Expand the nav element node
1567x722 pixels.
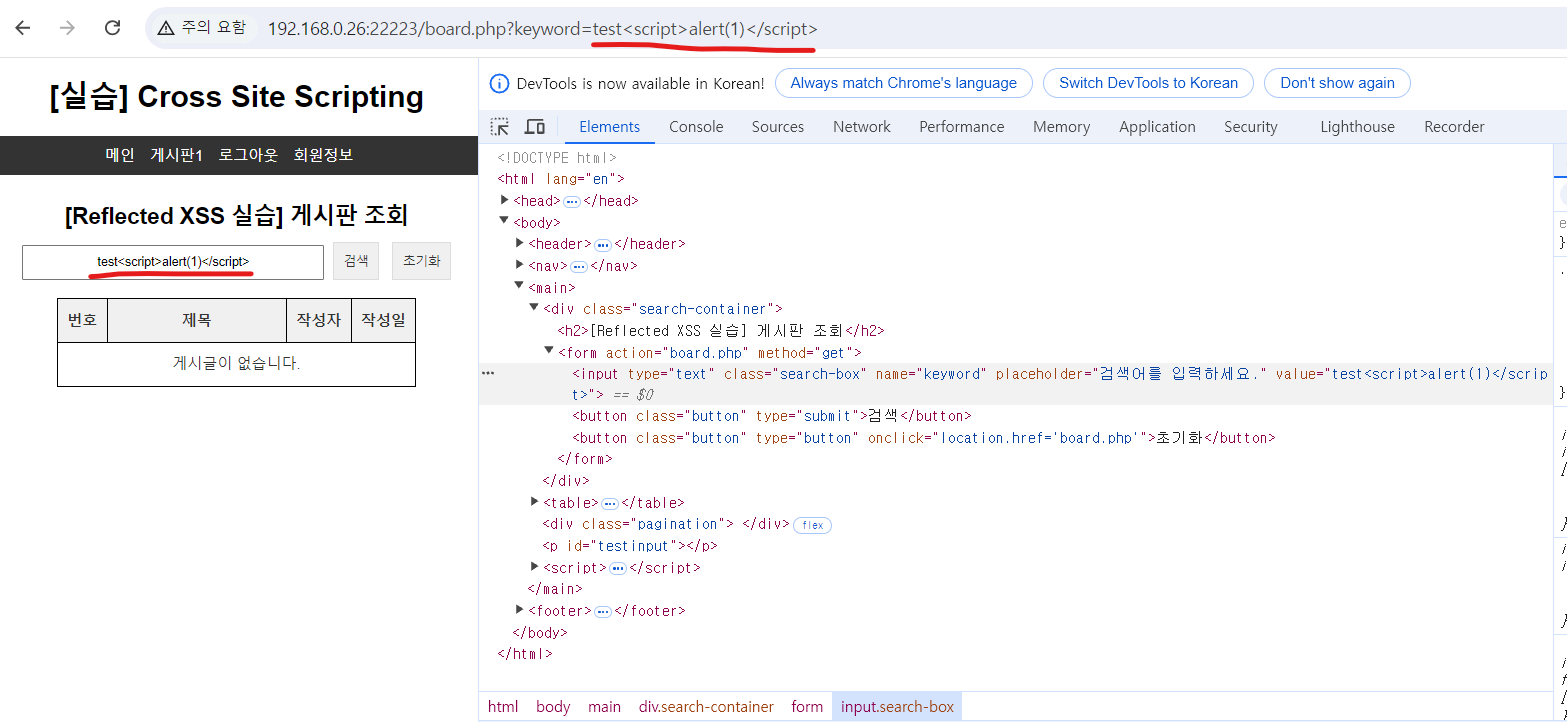[520, 265]
